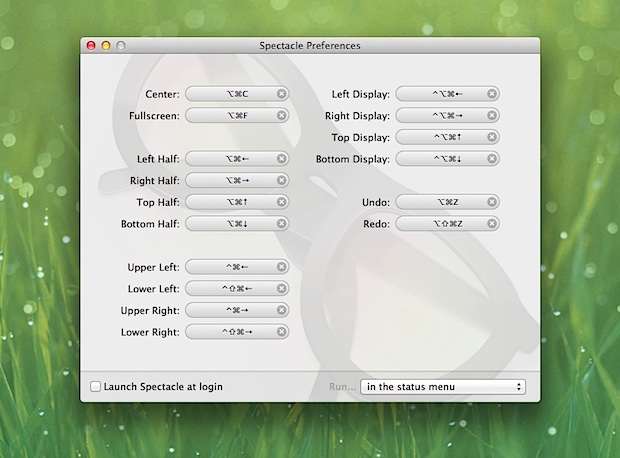620x458 pixels.
Task: Clear the Redo shortcut via X icon
Action: click(492, 224)
